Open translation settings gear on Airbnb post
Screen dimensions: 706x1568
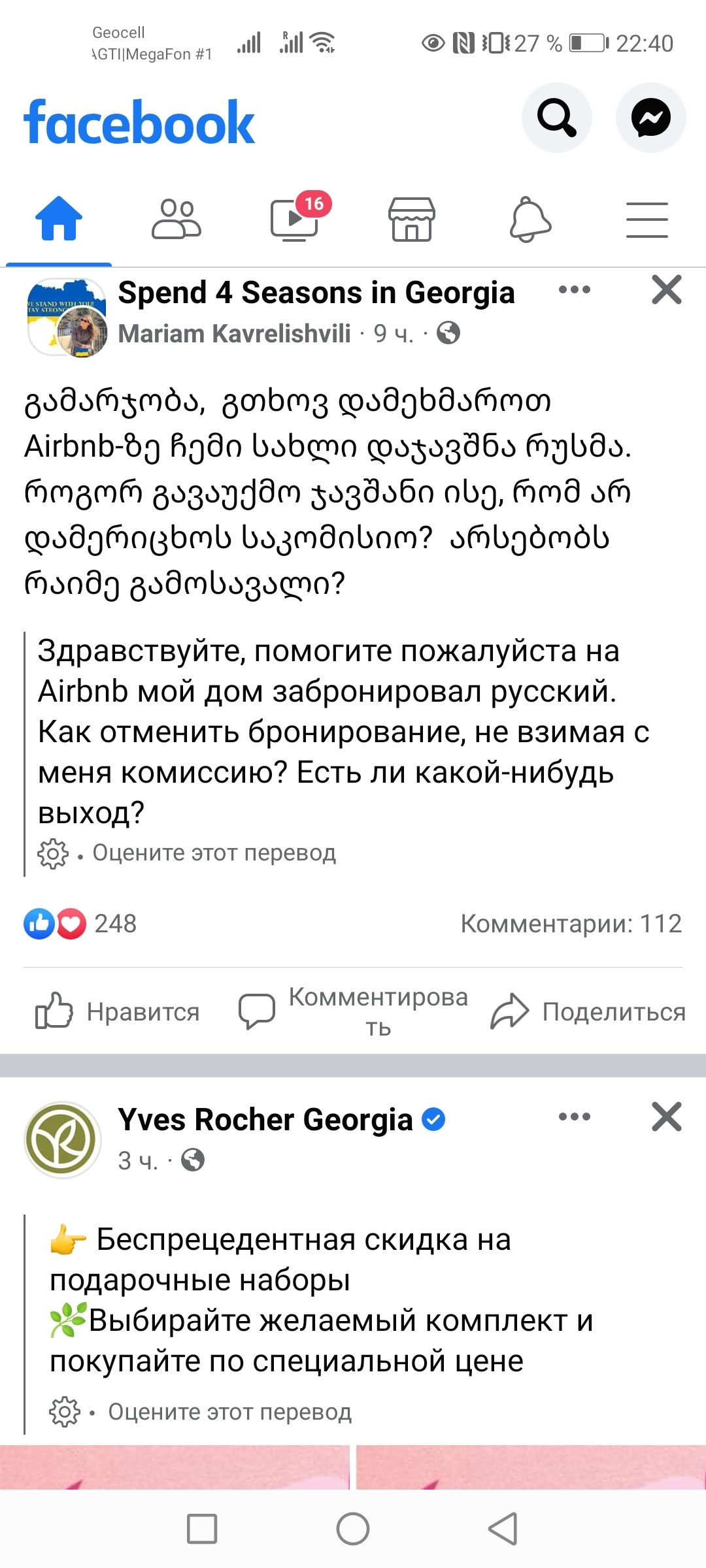[x=53, y=853]
